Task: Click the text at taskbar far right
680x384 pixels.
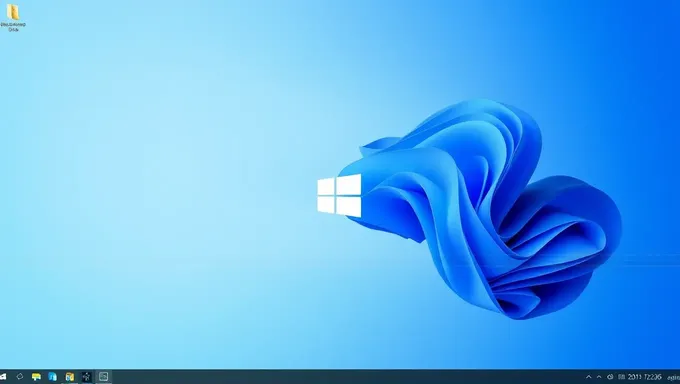Action: point(673,377)
